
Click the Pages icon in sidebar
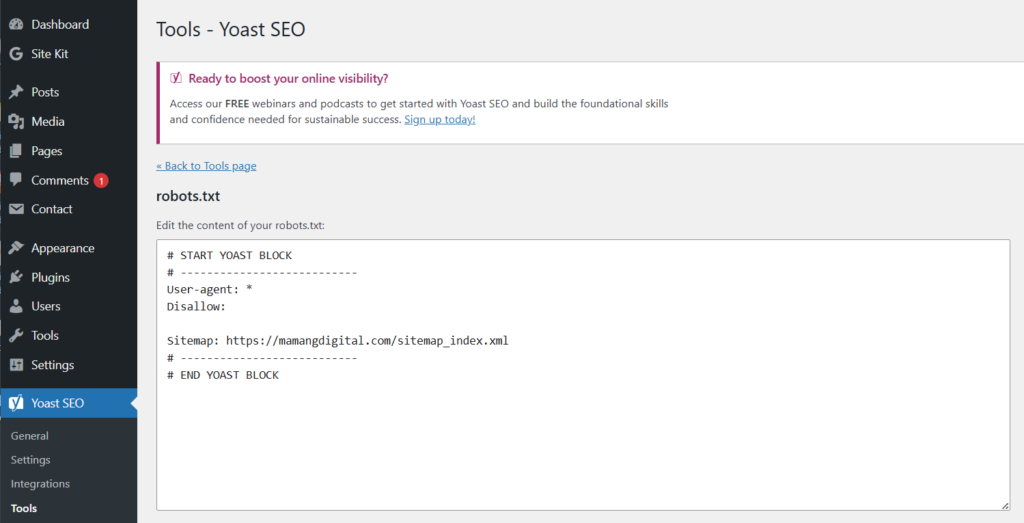coord(16,151)
